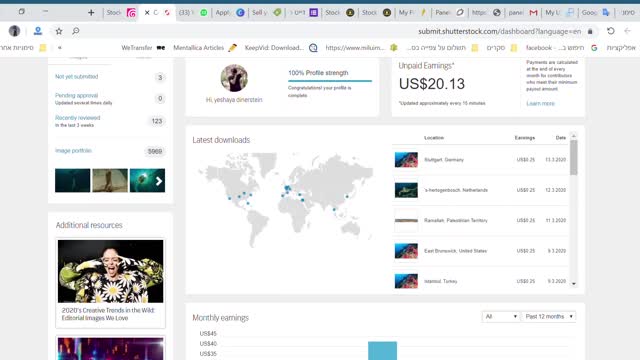Open the tab labeled (33) with green icon
The width and height of the screenshot is (640, 360).
click(193, 13)
